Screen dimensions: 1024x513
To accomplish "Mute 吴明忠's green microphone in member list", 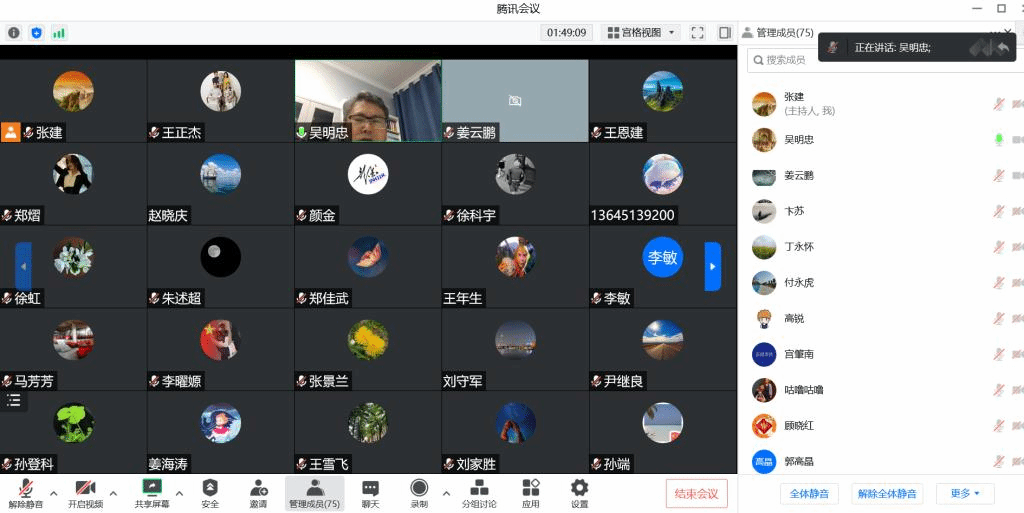I will [997, 140].
